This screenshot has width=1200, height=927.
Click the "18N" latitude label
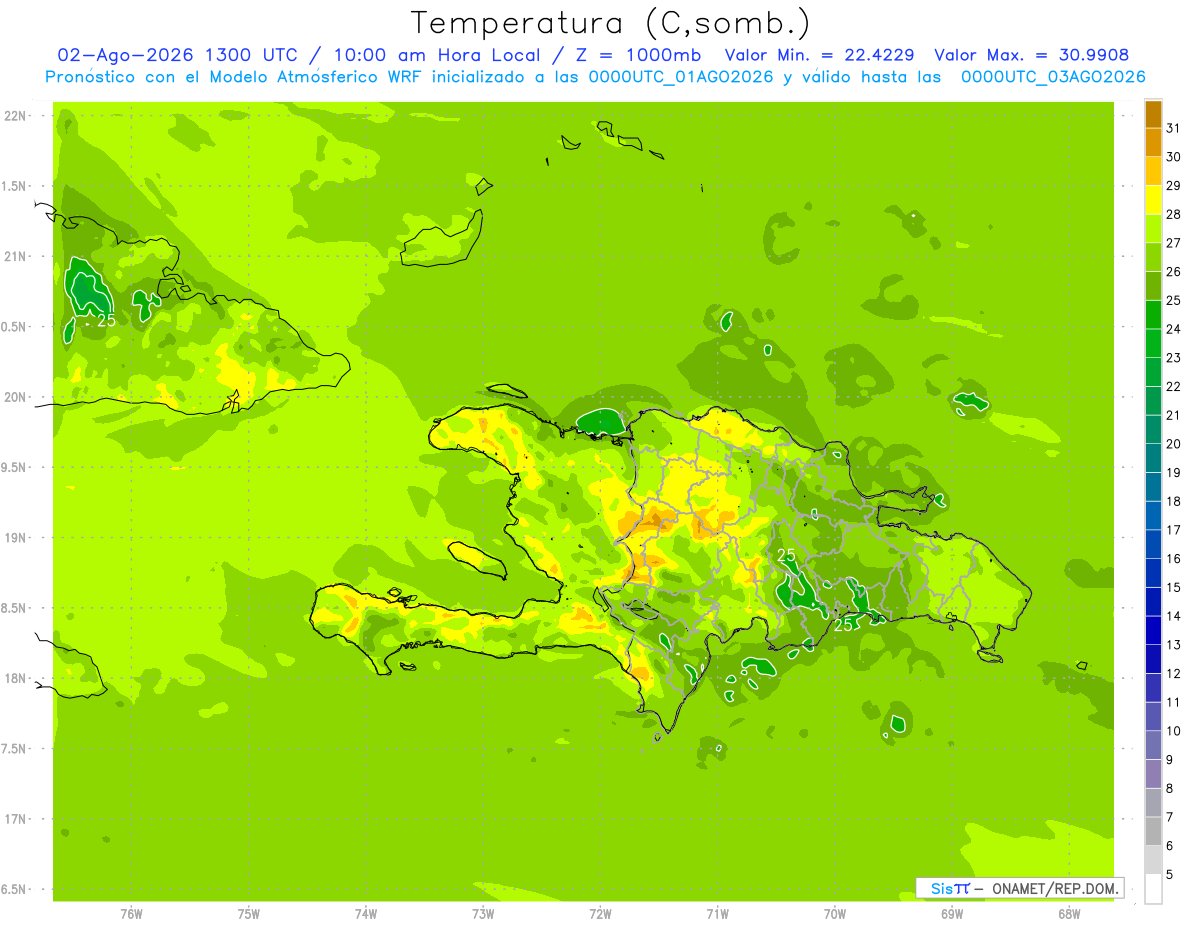click(x=15, y=678)
